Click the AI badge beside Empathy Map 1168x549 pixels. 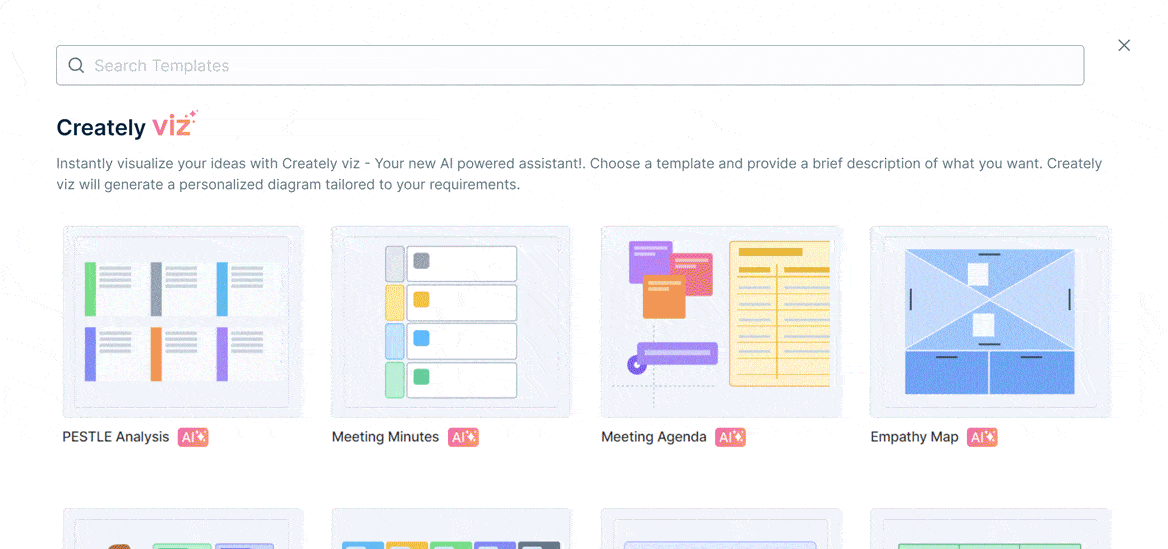click(x=982, y=437)
